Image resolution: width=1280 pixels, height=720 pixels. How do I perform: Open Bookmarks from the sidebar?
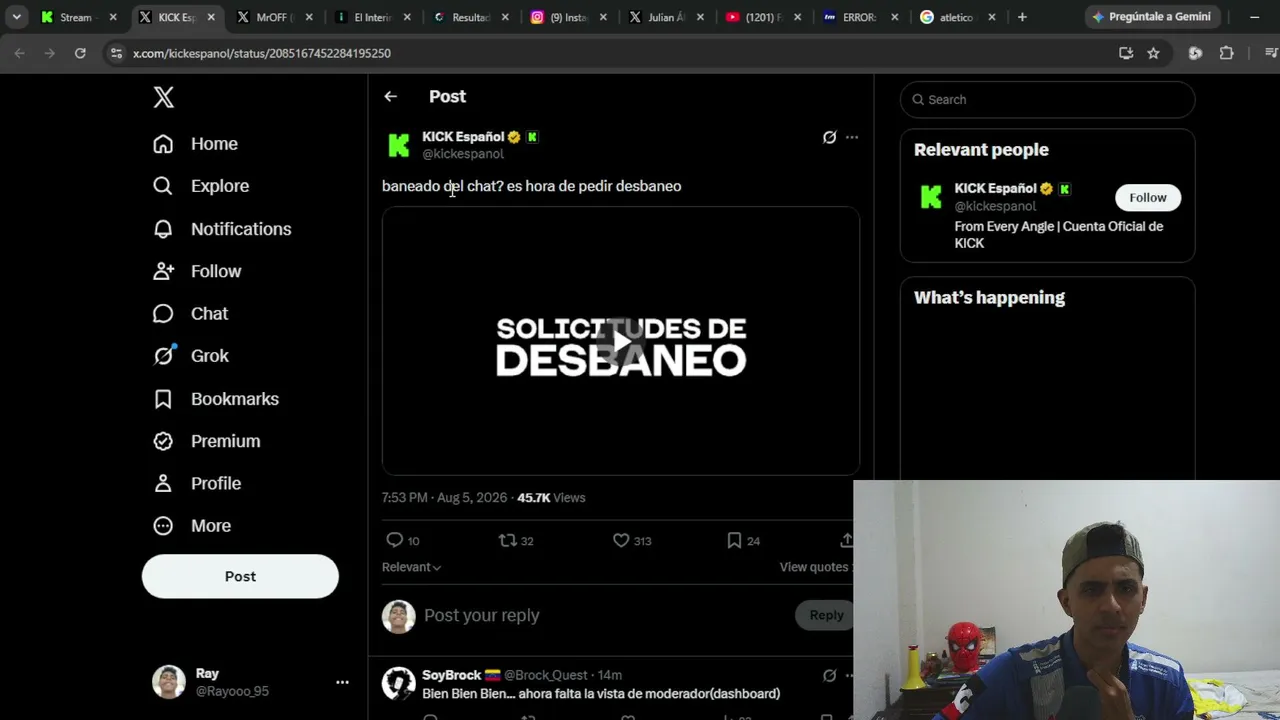click(x=216, y=399)
